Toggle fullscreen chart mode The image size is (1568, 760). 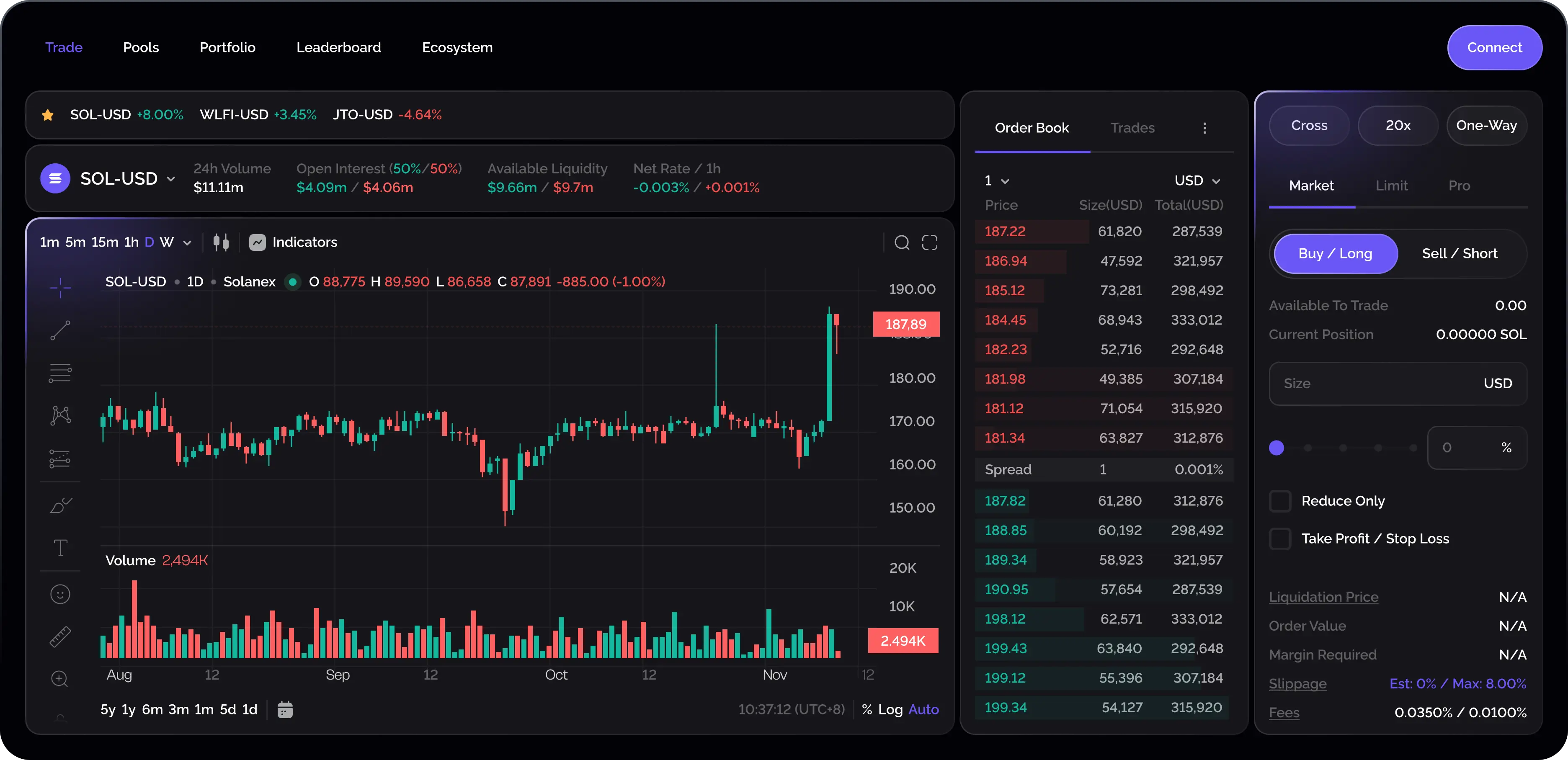(929, 243)
